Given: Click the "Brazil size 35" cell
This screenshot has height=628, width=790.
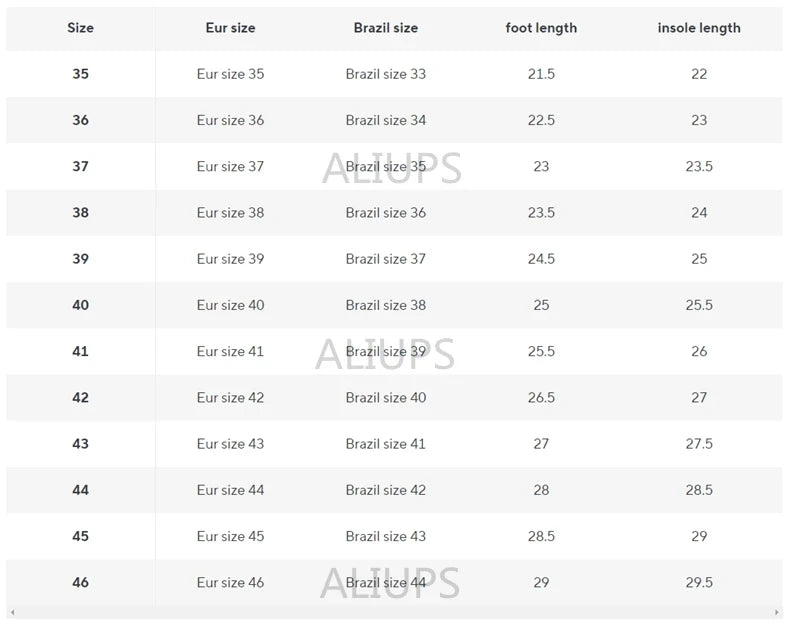Looking at the screenshot, I should [386, 167].
